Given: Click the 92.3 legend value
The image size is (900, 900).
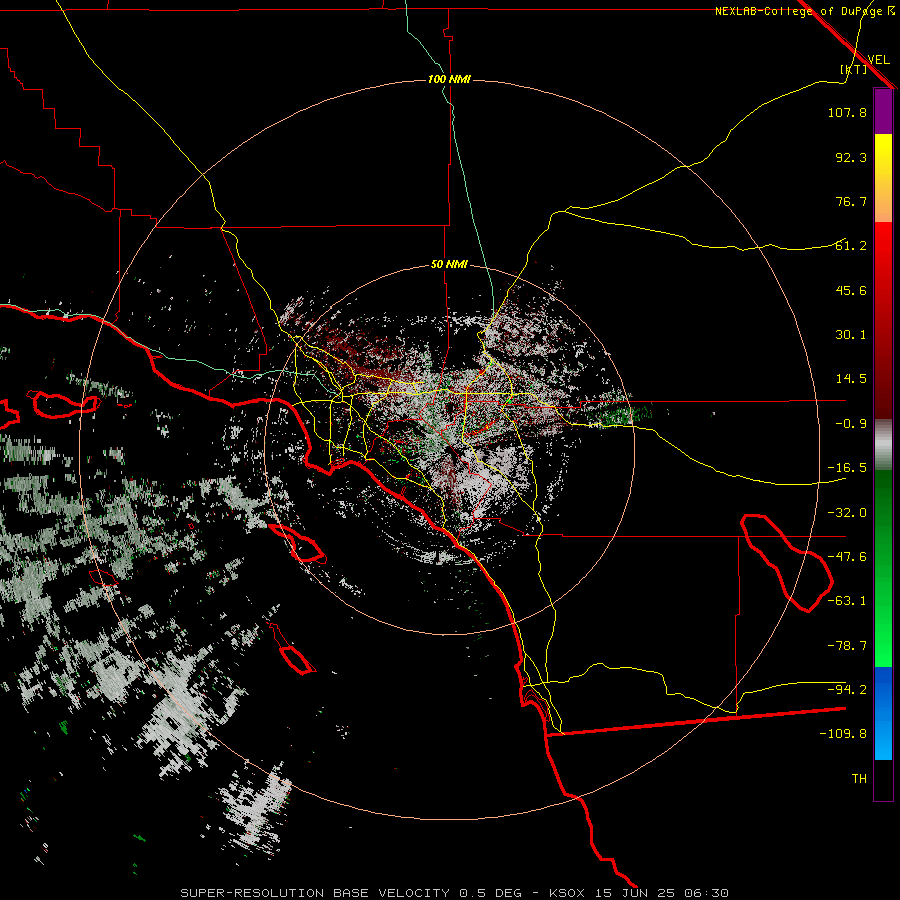Looking at the screenshot, I should click(x=851, y=157).
